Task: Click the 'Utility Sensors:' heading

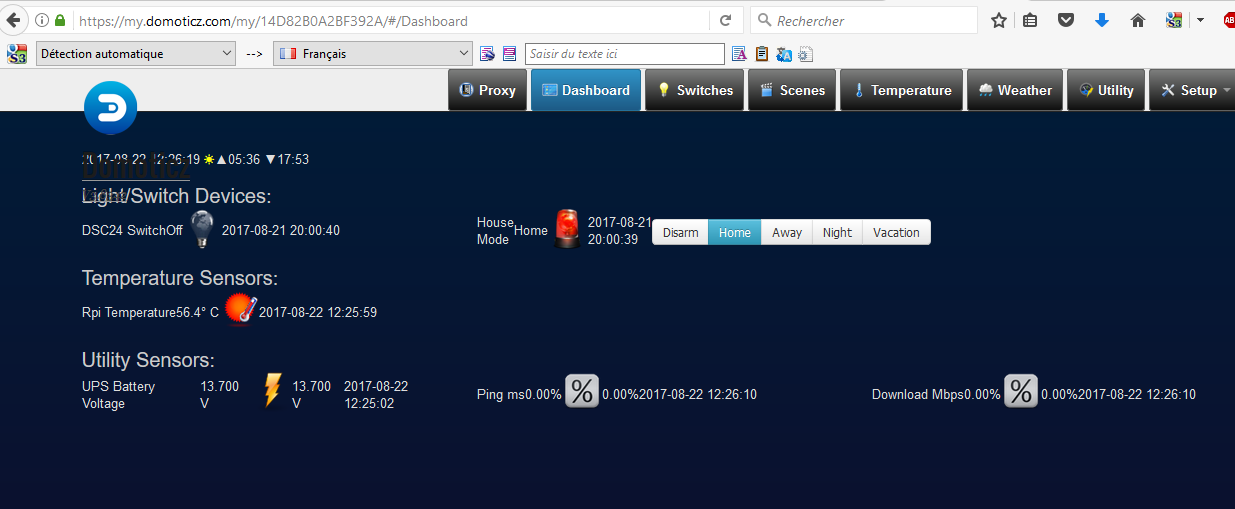Action: click(148, 360)
